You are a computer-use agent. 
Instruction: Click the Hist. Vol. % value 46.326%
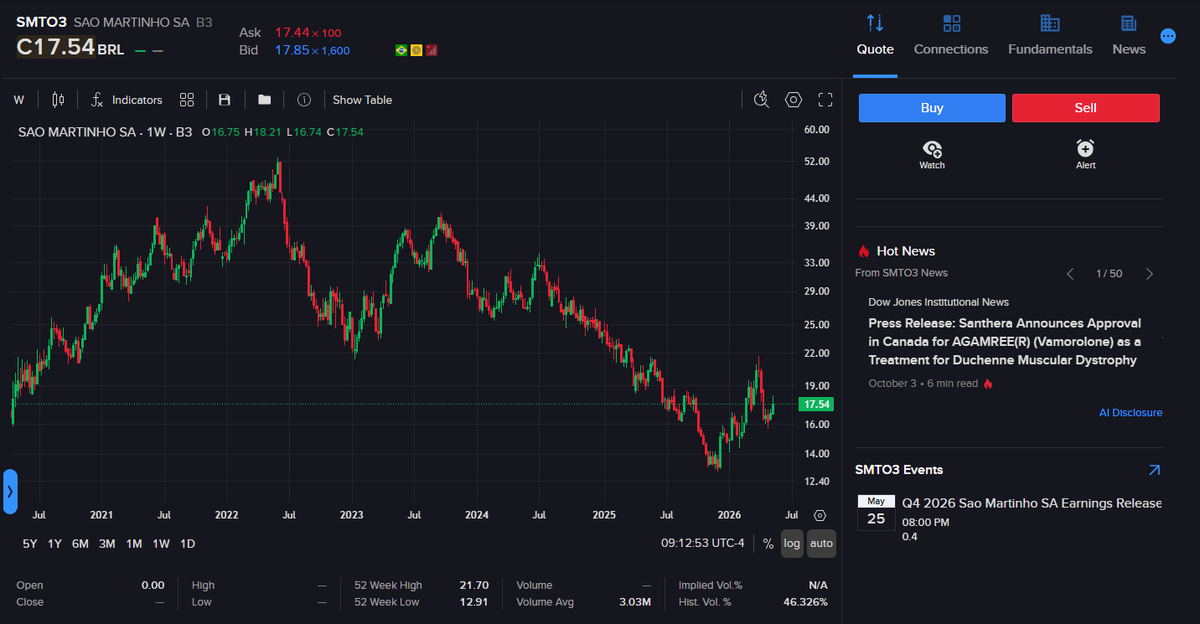(805, 602)
